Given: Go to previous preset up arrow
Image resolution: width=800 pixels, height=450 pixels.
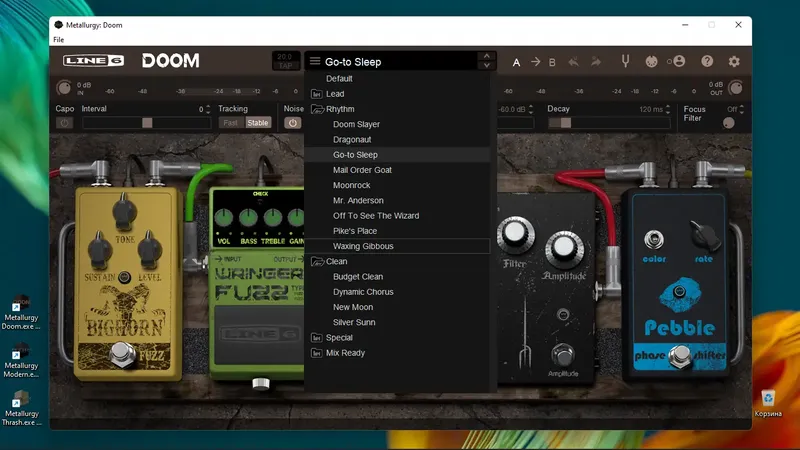Looking at the screenshot, I should 487,56.
